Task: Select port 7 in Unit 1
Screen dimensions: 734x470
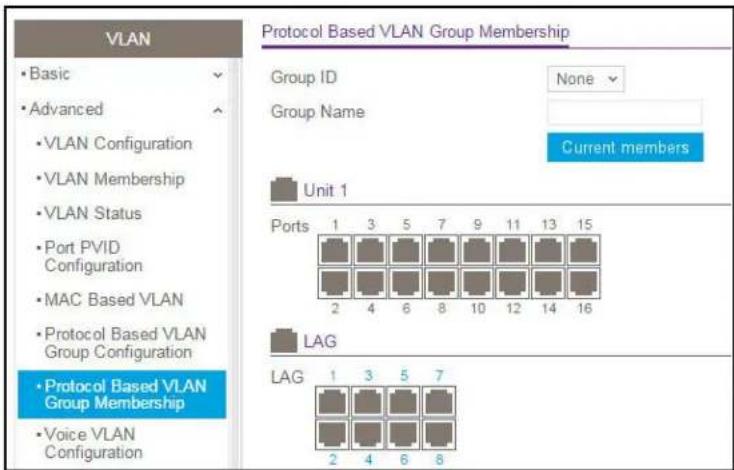Action: (x=441, y=250)
